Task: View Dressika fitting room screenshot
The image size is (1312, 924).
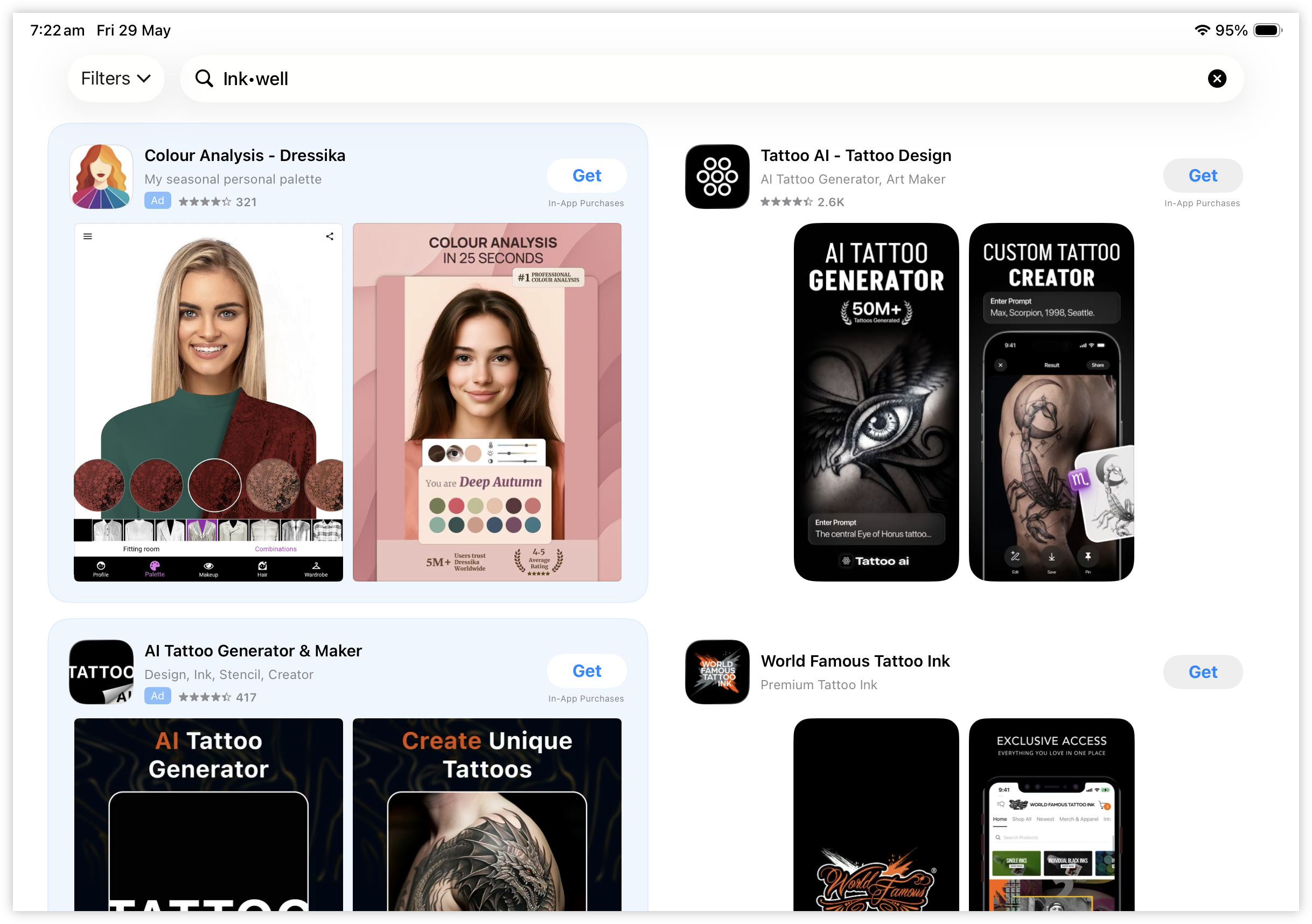Action: coord(208,402)
